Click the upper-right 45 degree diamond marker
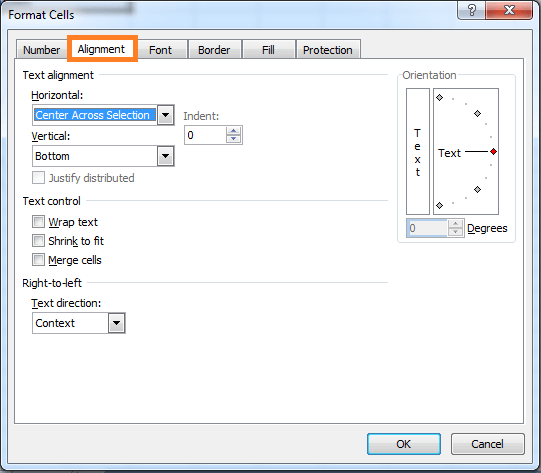Viewport: 541px width, 473px height. tap(477, 114)
